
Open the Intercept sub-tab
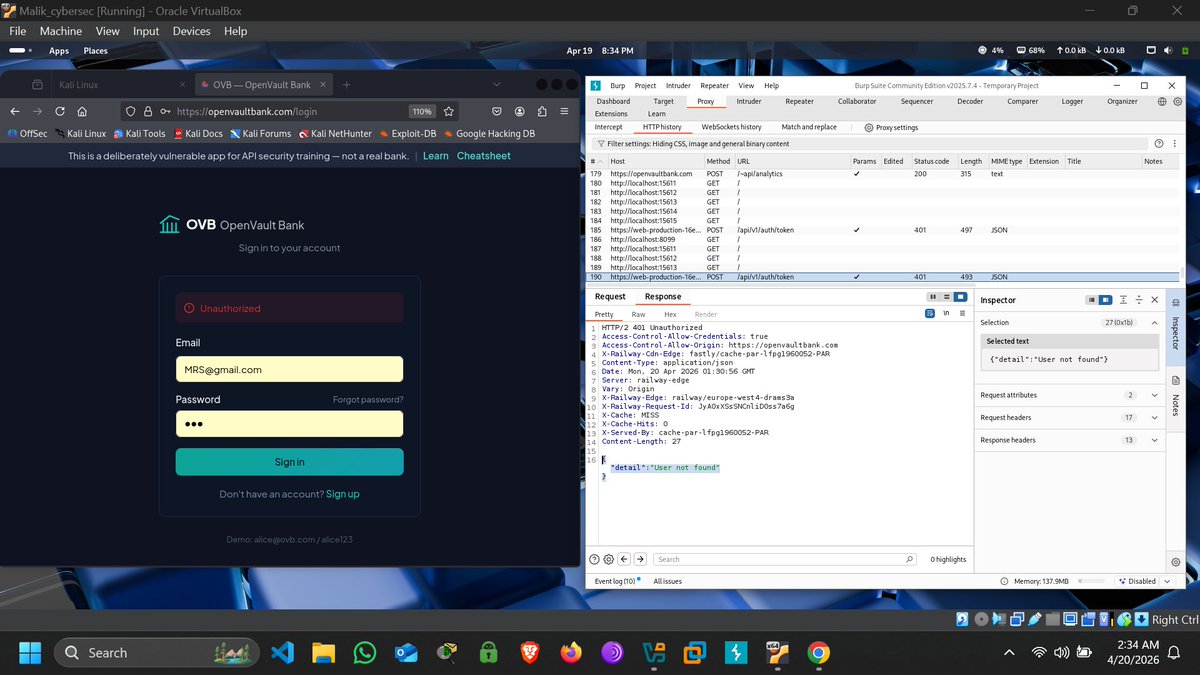pos(608,127)
